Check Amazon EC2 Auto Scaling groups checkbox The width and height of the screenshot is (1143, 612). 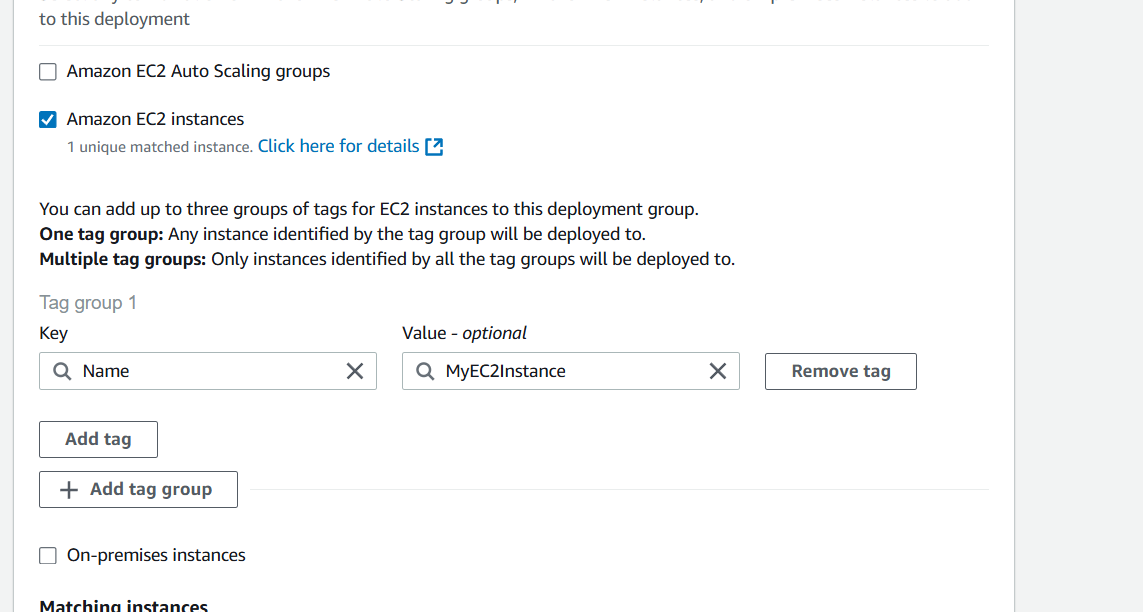(48, 71)
